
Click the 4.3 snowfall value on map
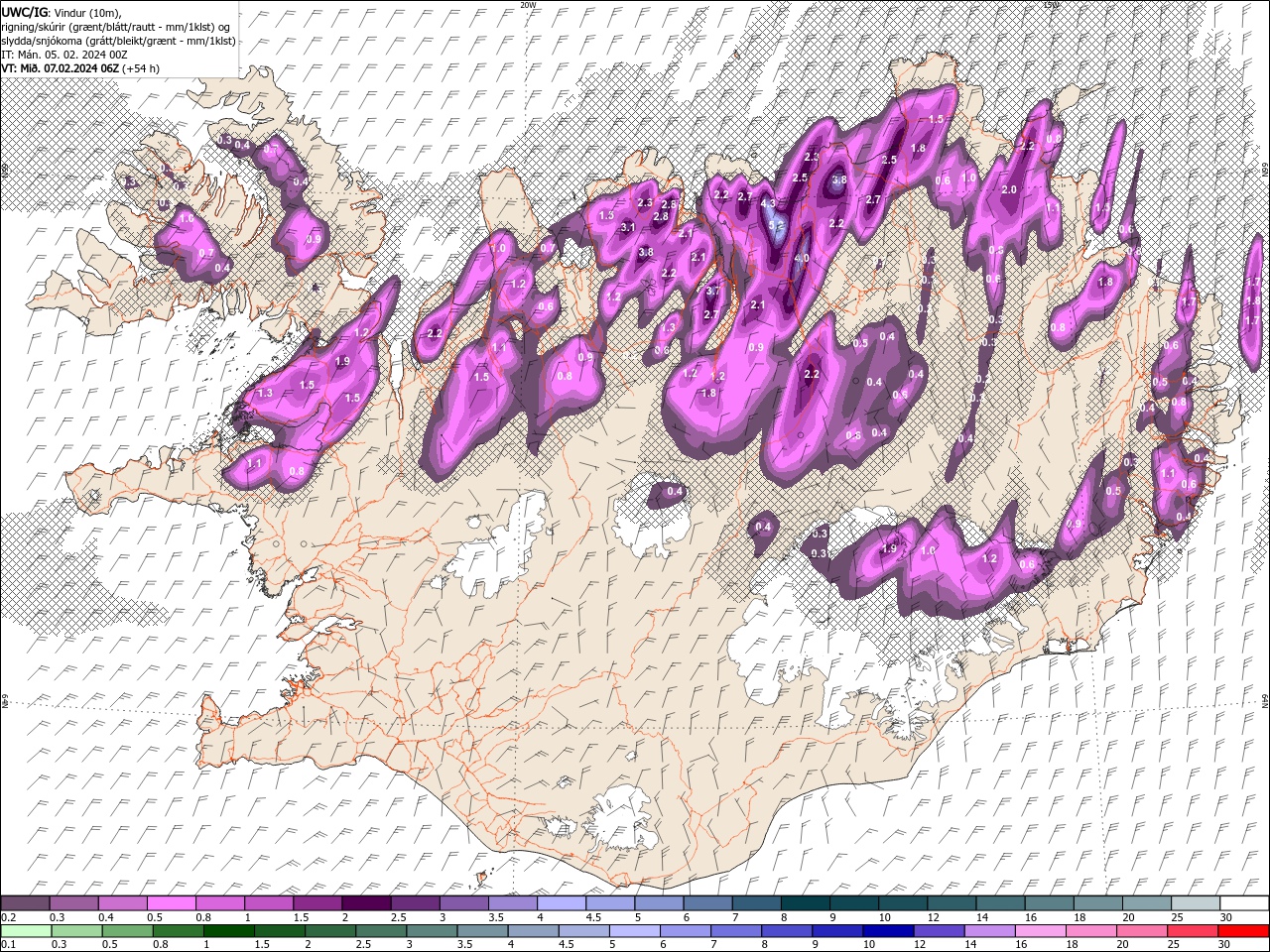[767, 202]
